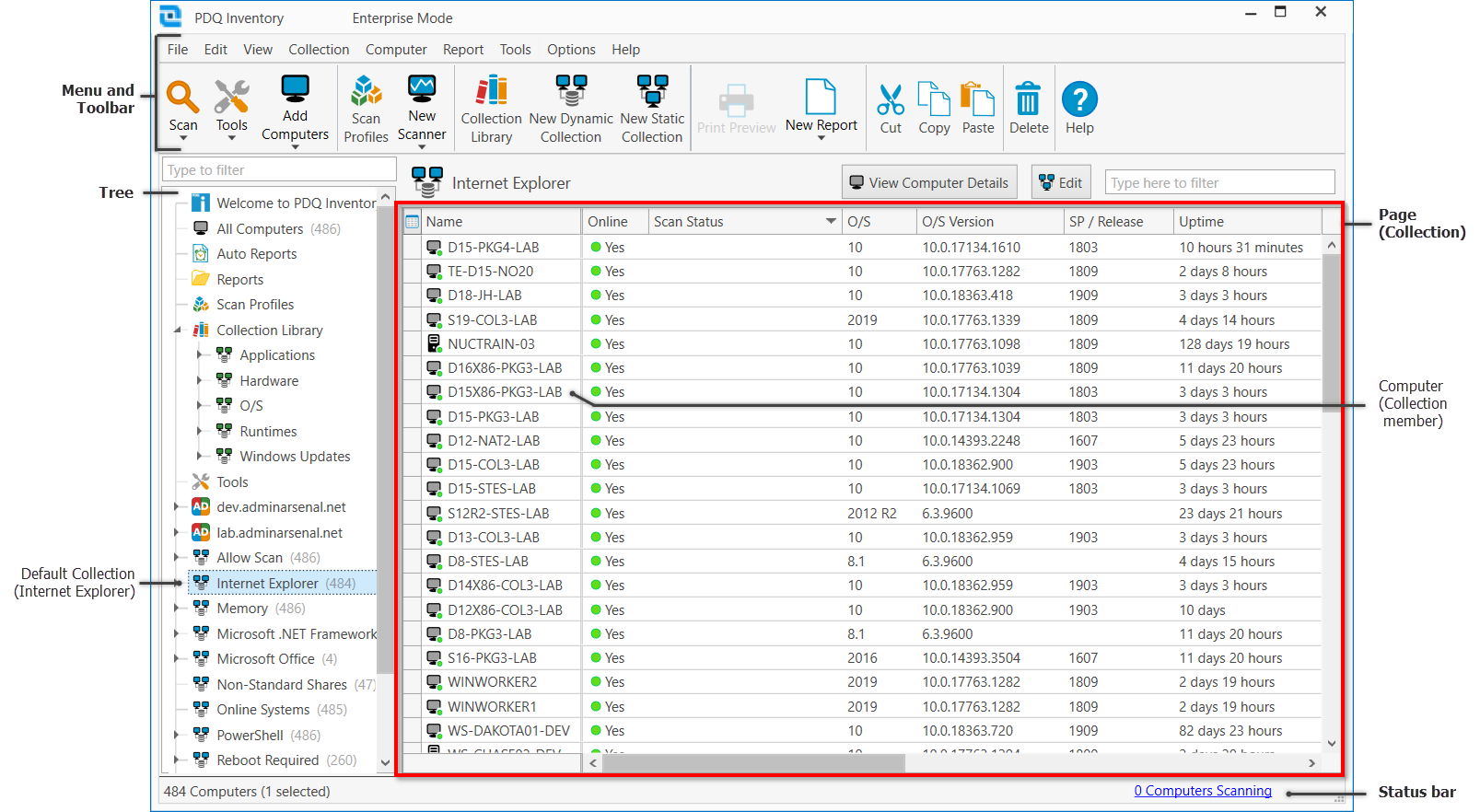Select the Memory collection in tree
This screenshot has width=1480, height=812.
pyautogui.click(x=242, y=609)
